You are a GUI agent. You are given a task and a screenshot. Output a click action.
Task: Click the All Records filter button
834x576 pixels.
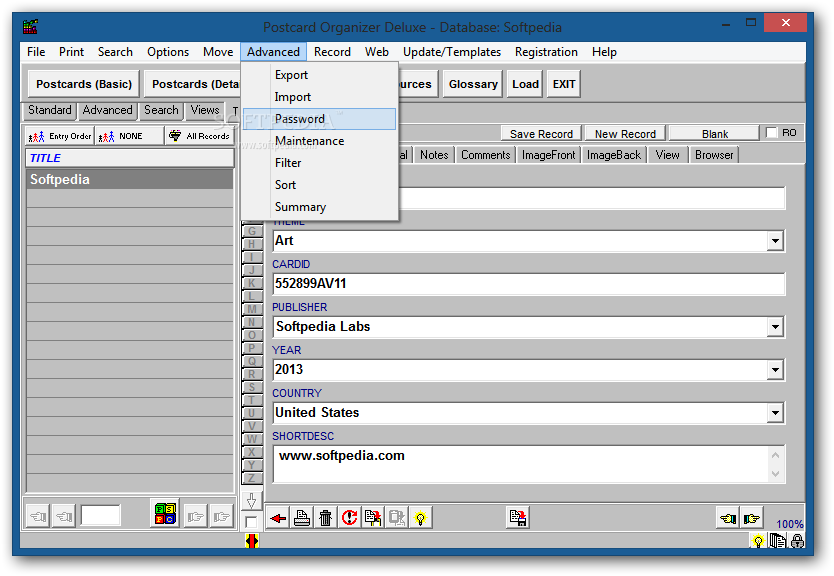199,136
